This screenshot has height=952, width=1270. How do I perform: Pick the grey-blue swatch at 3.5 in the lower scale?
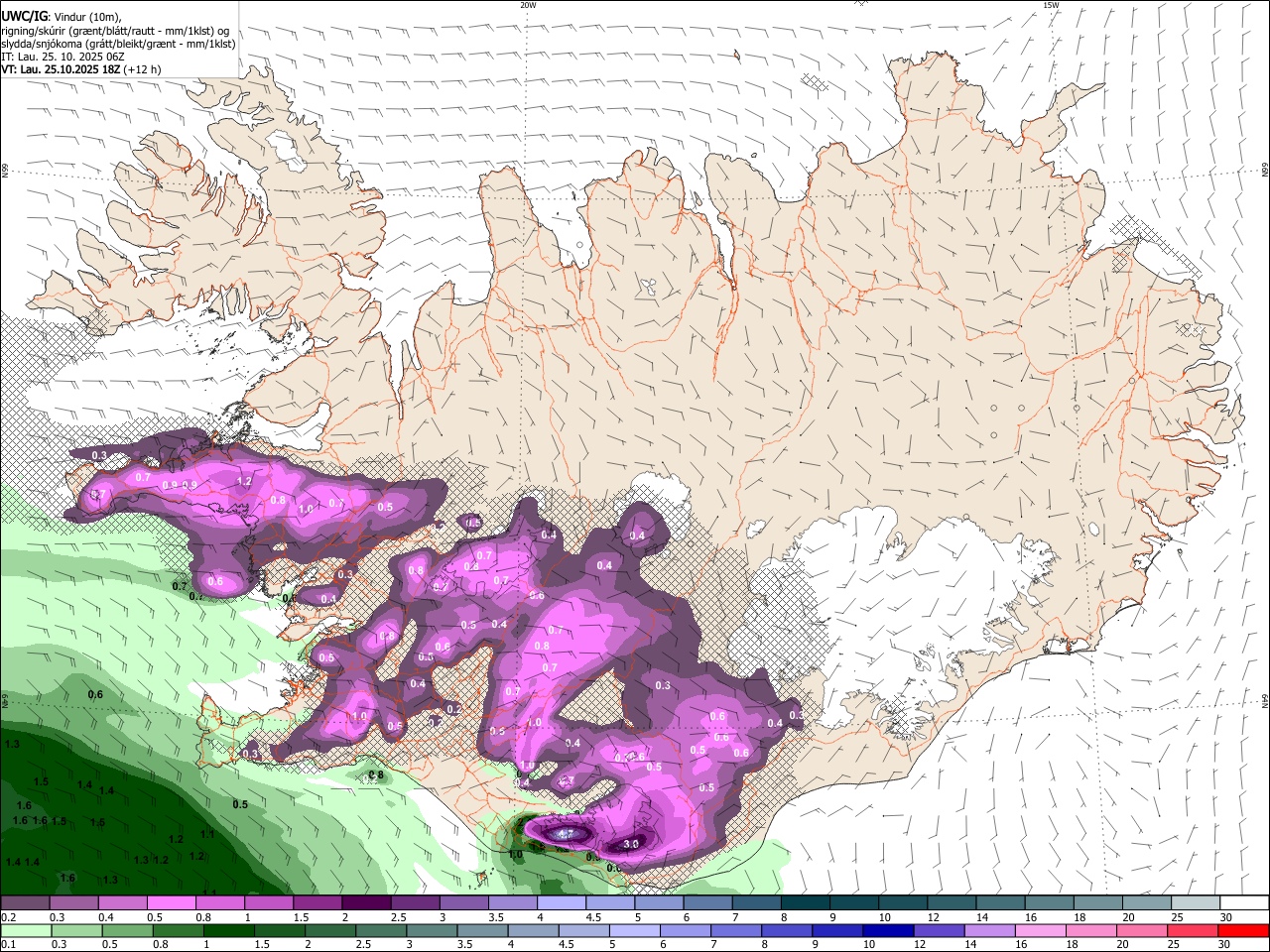[482, 931]
